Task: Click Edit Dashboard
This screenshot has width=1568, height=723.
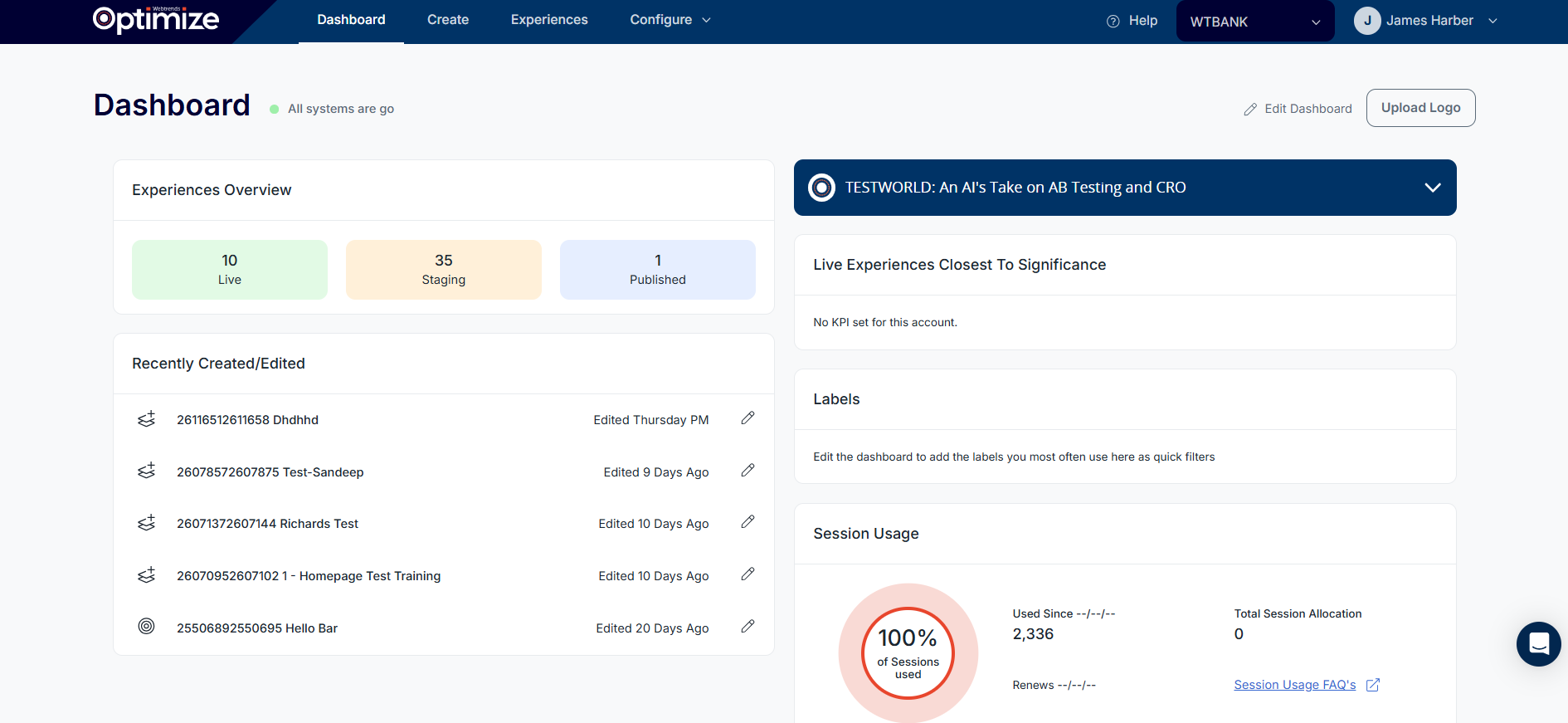Action: pyautogui.click(x=1298, y=109)
